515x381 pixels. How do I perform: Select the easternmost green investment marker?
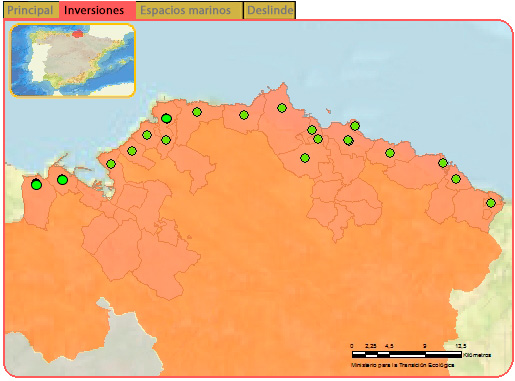491,203
